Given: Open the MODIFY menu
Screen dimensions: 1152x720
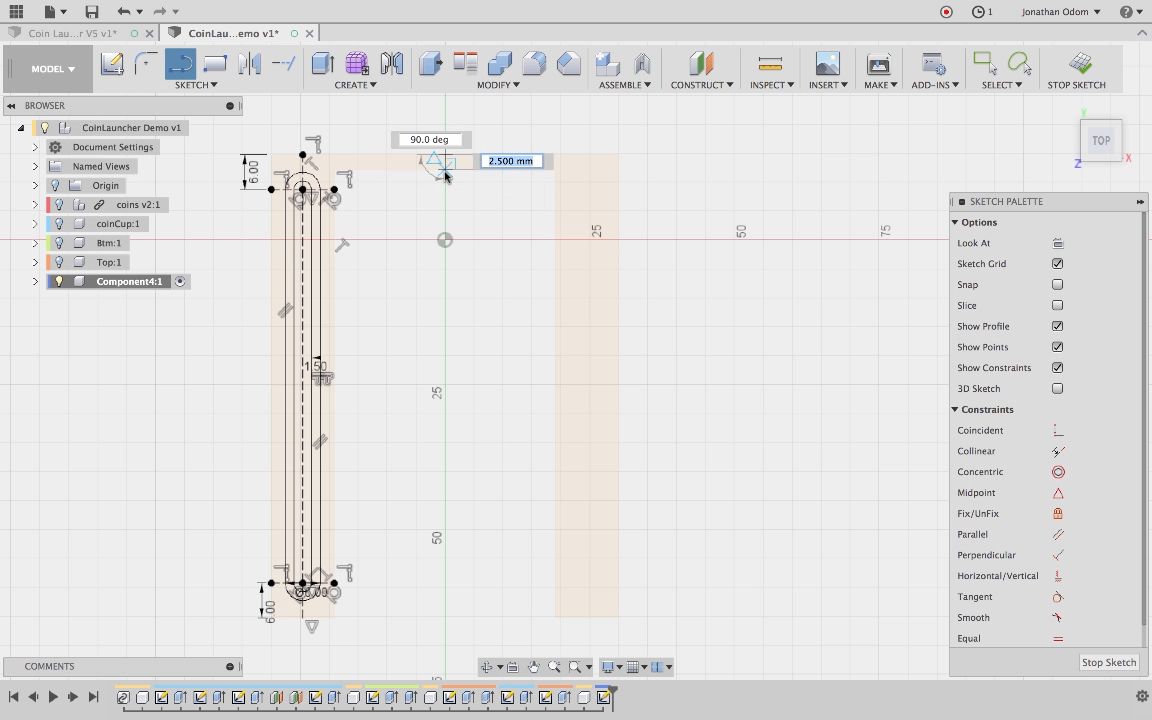Looking at the screenshot, I should pyautogui.click(x=497, y=85).
